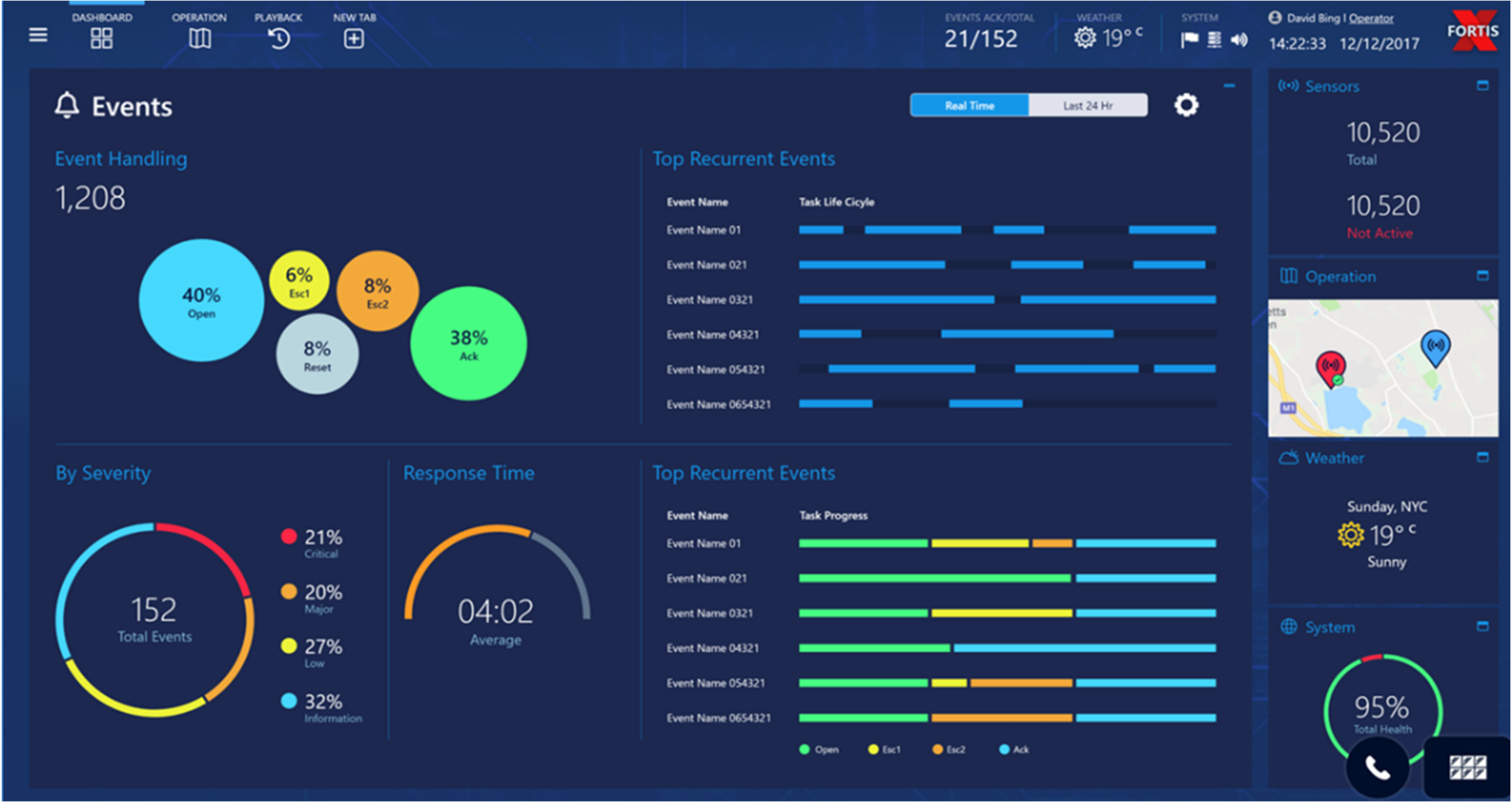Click the system server status icon
This screenshot has width=1512, height=802.
[1215, 39]
